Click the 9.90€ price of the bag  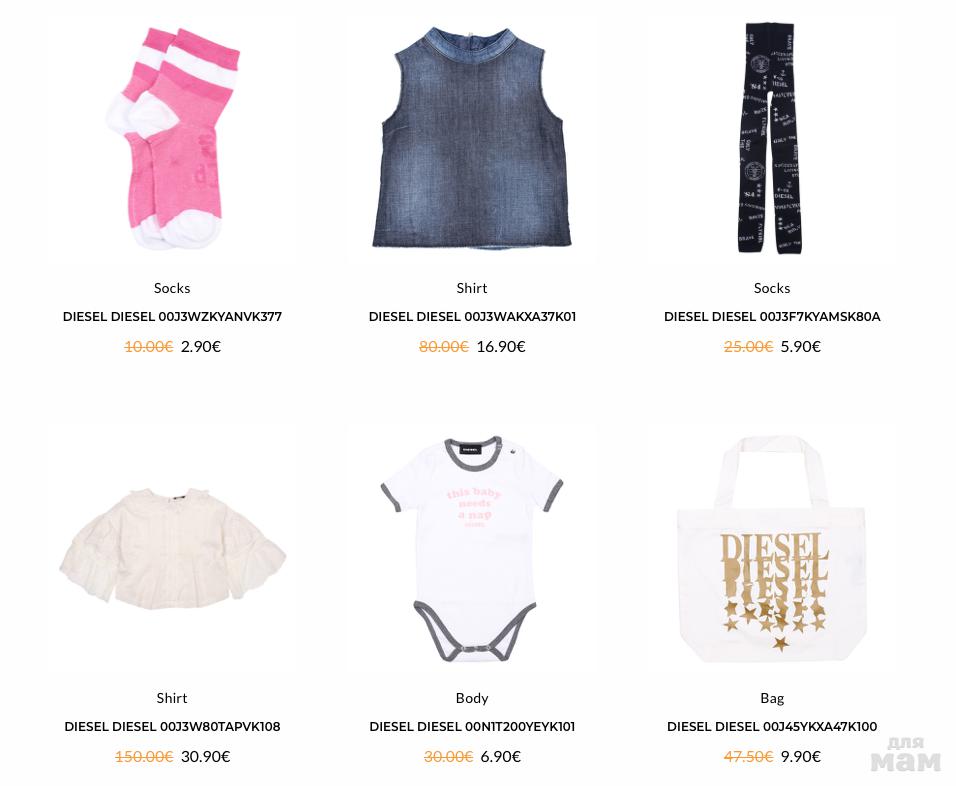coord(801,756)
